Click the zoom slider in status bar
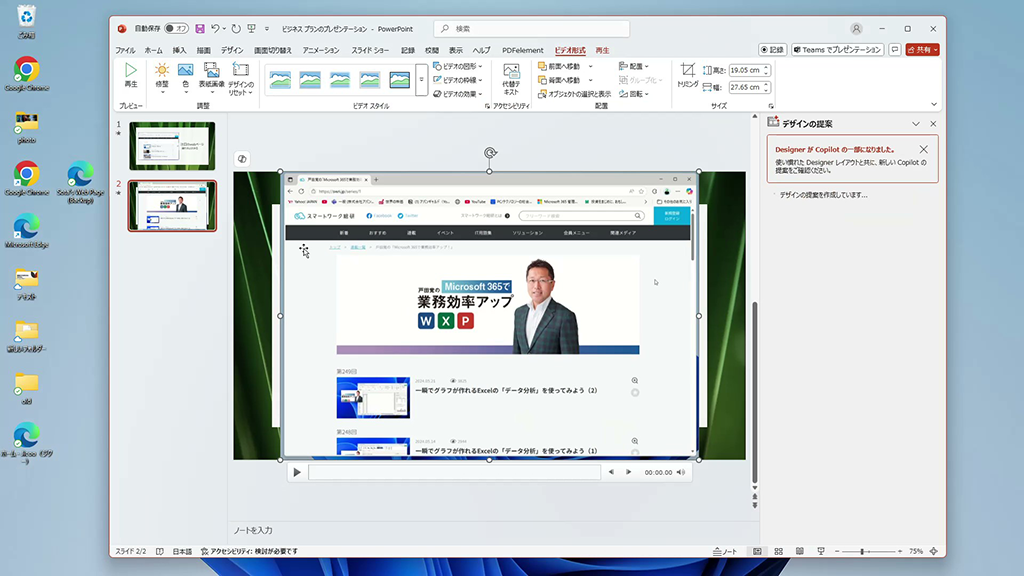The image size is (1024, 576). (868, 551)
